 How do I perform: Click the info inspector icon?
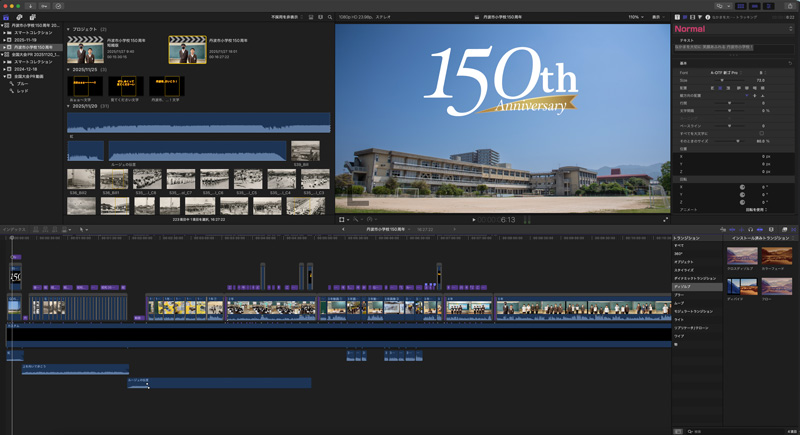pos(708,17)
